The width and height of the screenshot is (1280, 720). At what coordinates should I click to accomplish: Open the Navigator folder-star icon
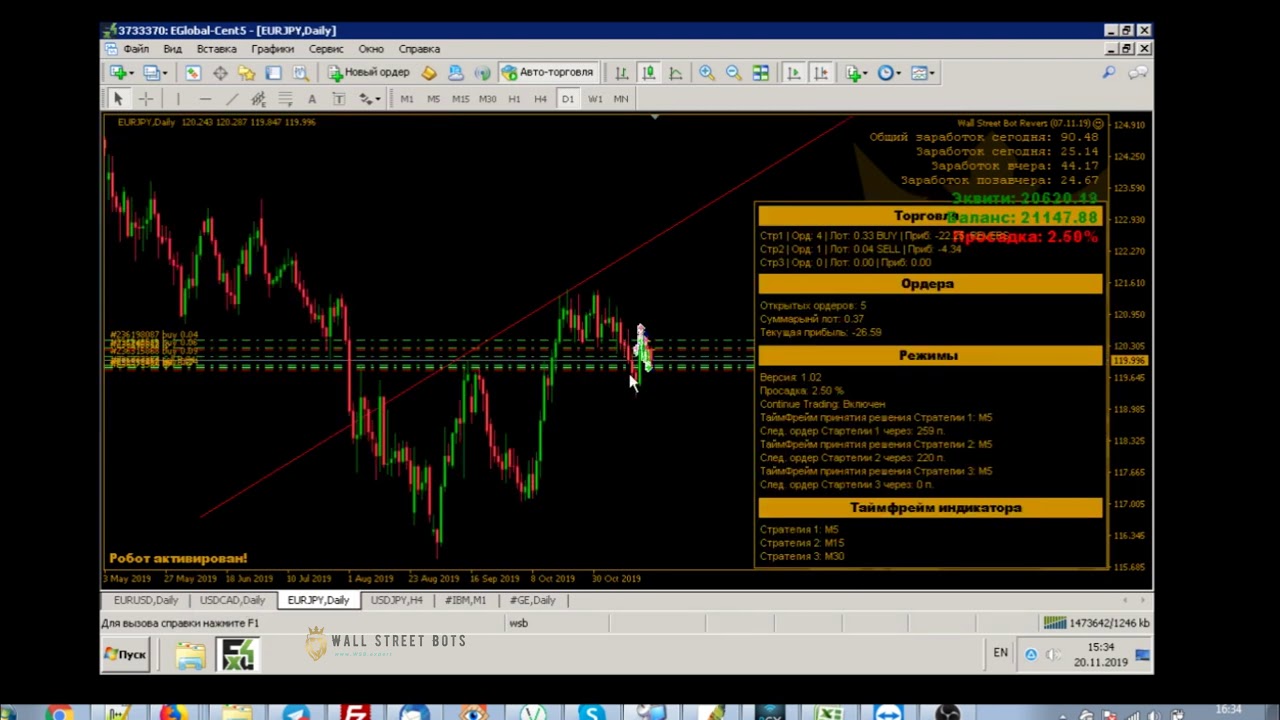pyautogui.click(x=246, y=72)
